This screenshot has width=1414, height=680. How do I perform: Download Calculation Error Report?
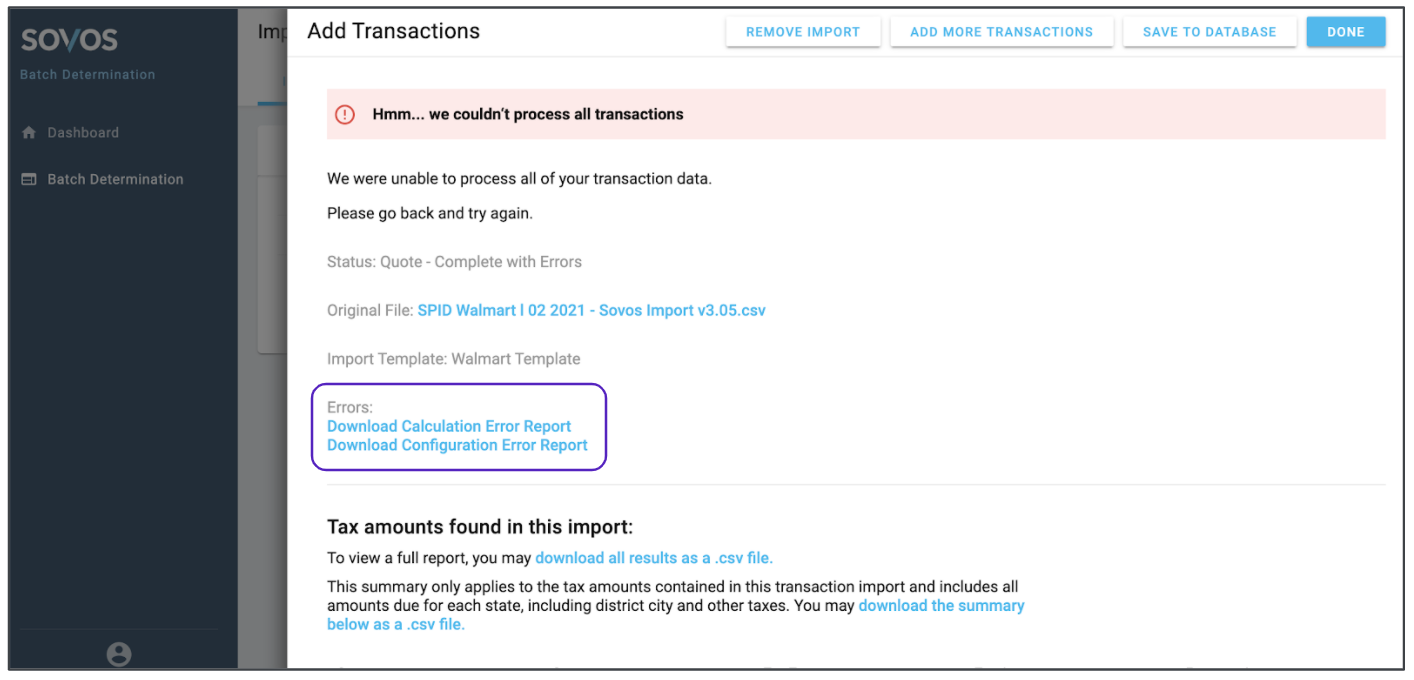tap(449, 426)
